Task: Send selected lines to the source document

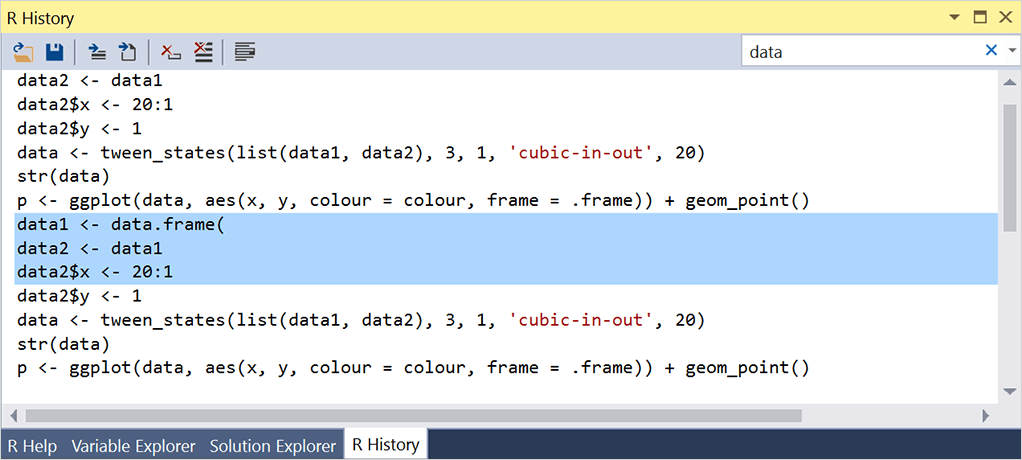Action: [x=127, y=51]
